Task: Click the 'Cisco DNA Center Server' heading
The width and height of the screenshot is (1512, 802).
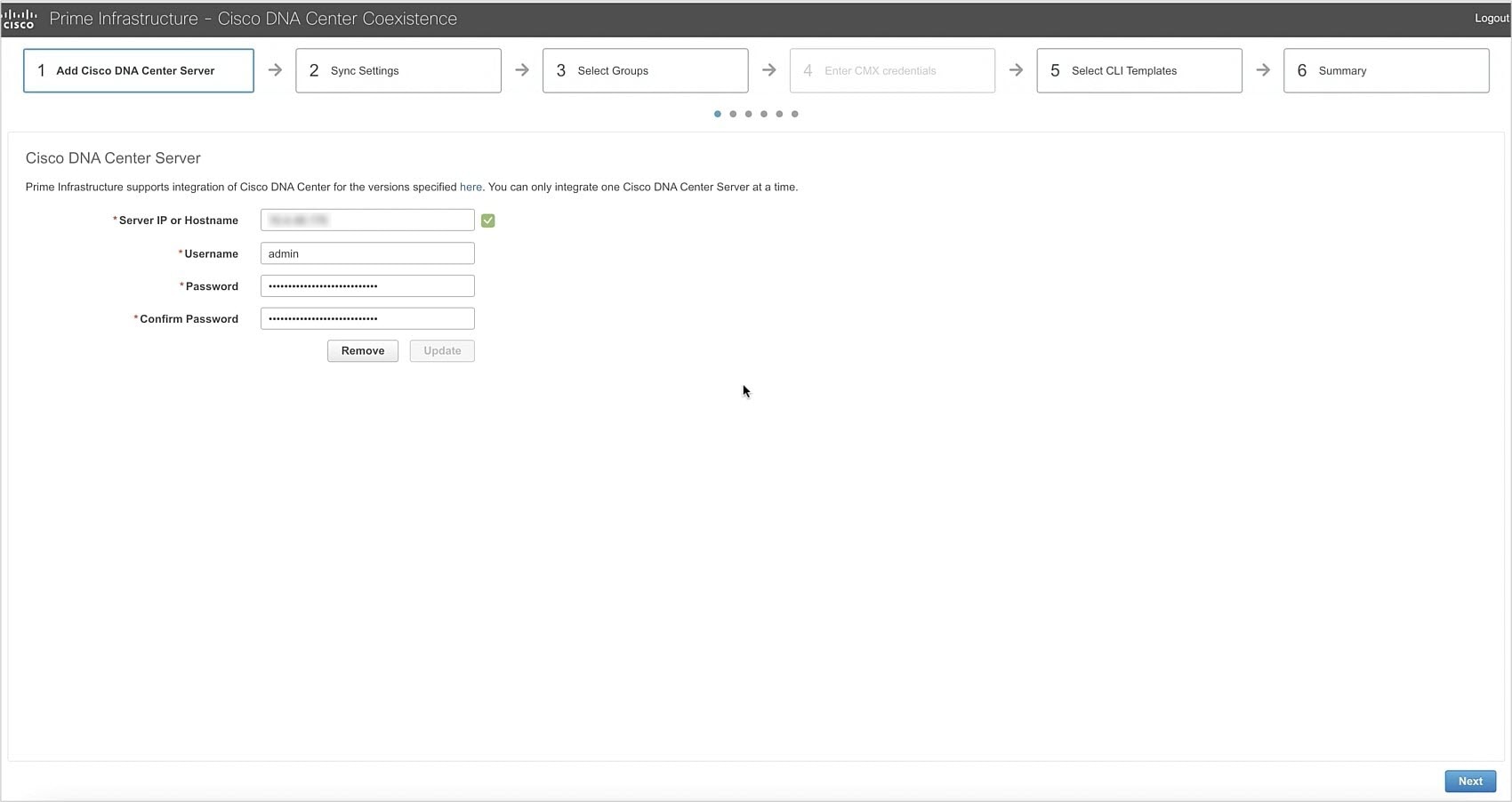Action: (113, 158)
